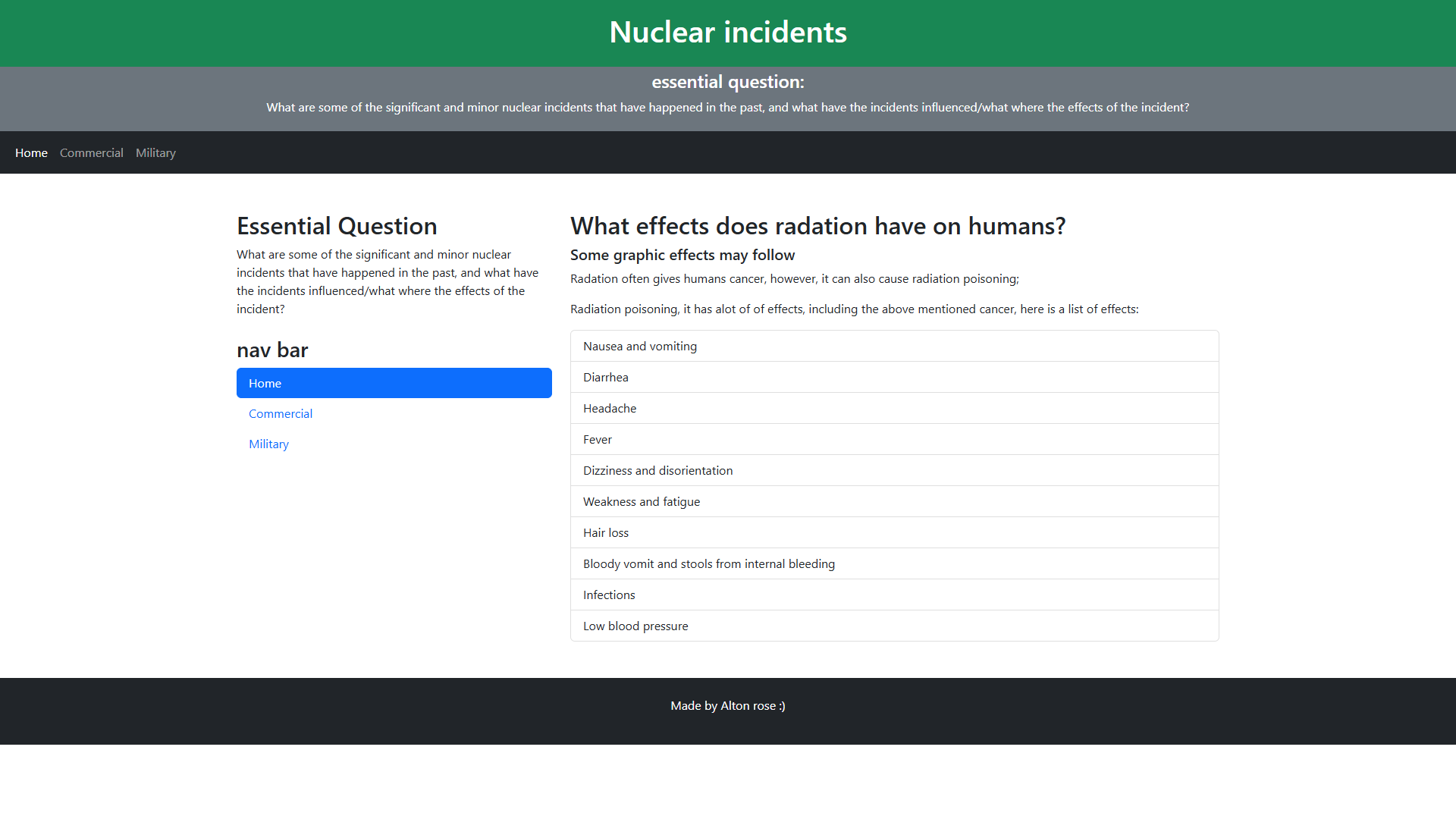Click Weakness and fatigue list item
Viewport: 1456px width, 819px height.
tap(894, 501)
